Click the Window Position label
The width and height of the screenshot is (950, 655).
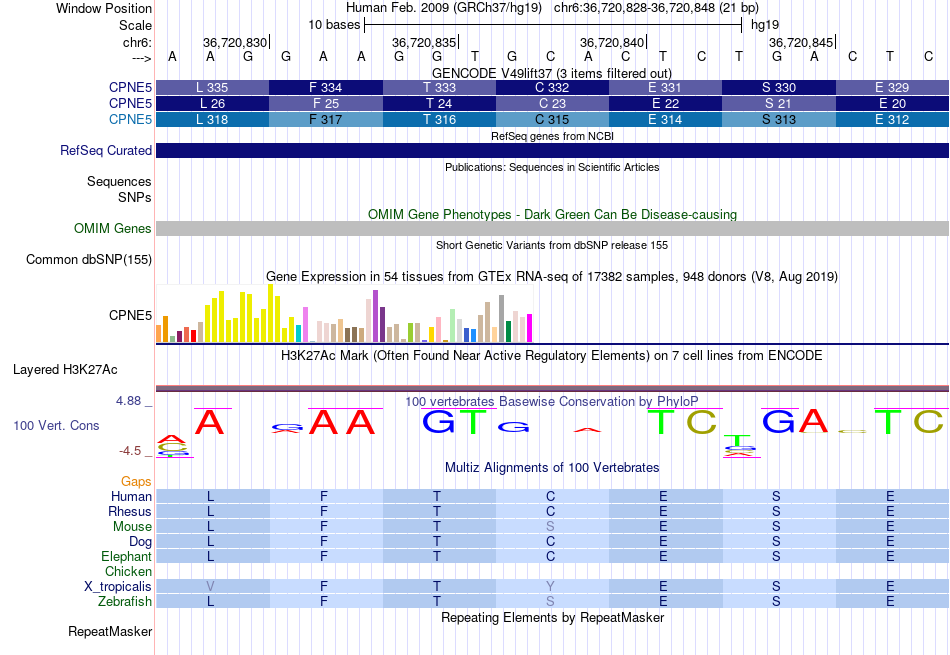point(104,8)
